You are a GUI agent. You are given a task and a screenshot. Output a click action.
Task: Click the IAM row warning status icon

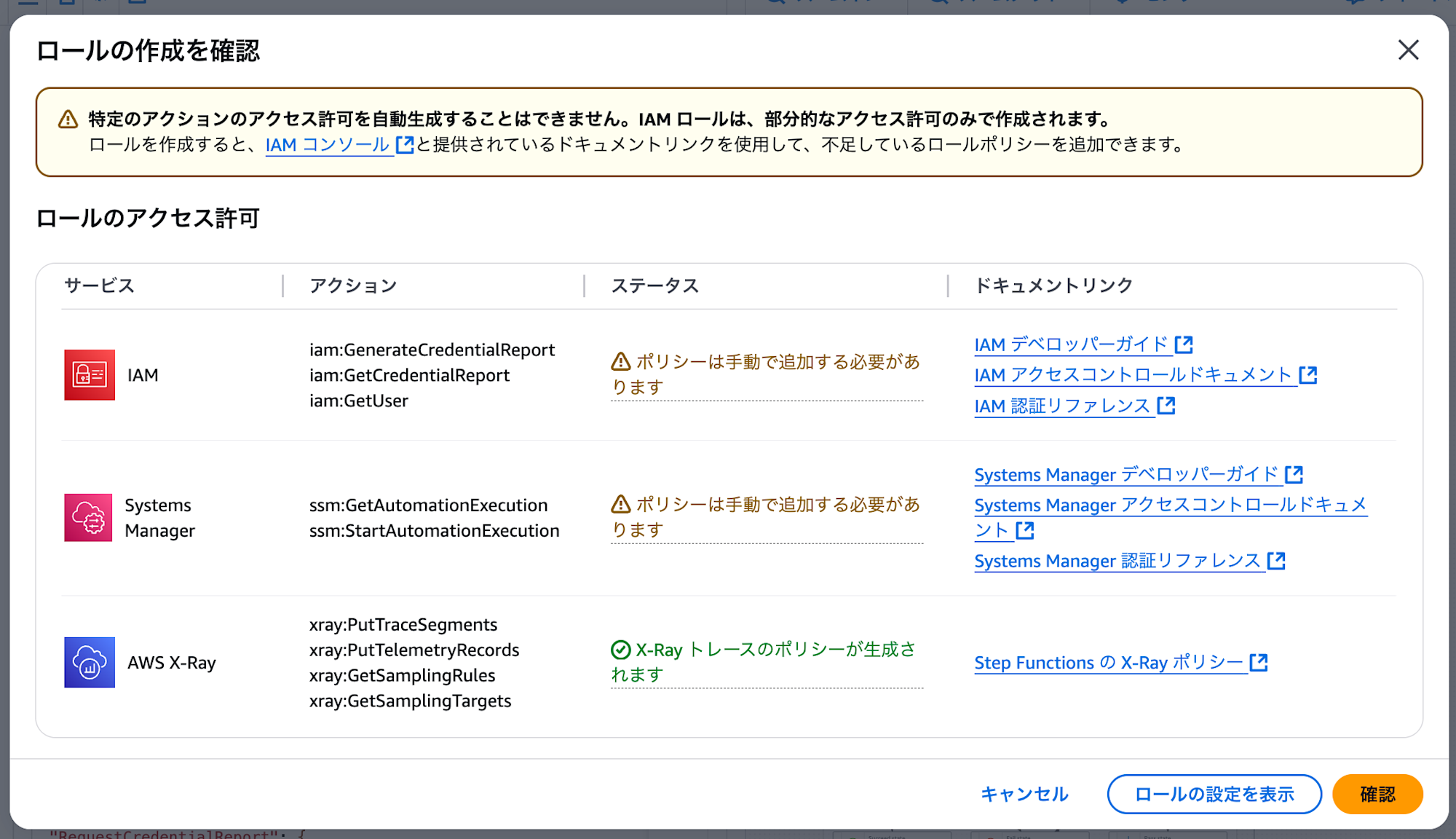tap(621, 361)
